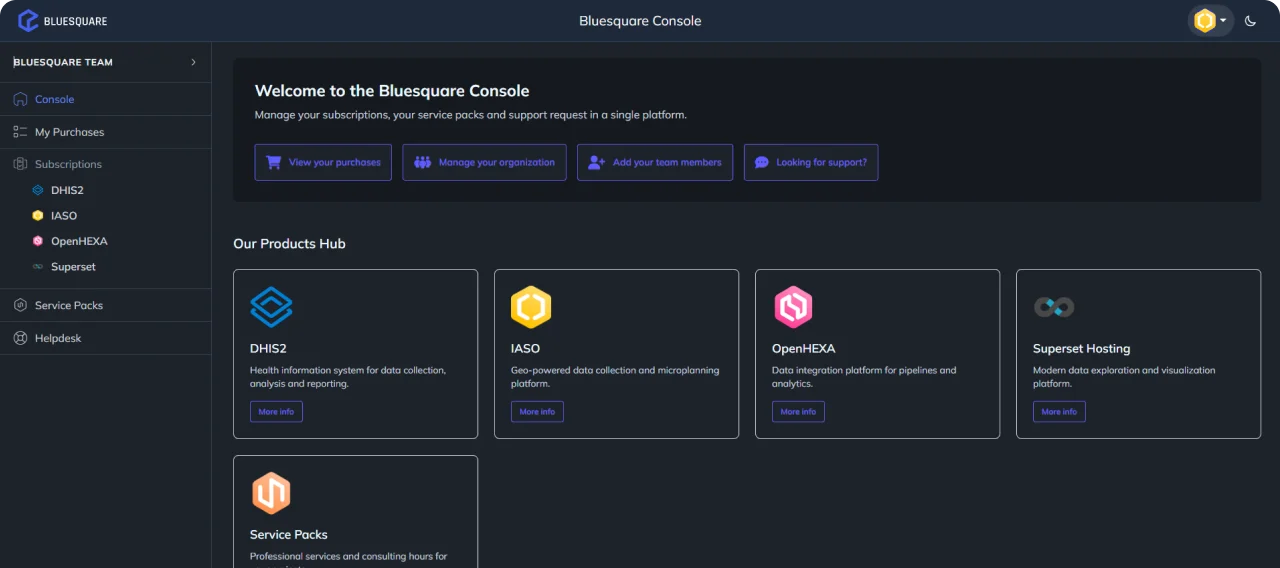Click the OpenHEXA logo on product card

(793, 307)
